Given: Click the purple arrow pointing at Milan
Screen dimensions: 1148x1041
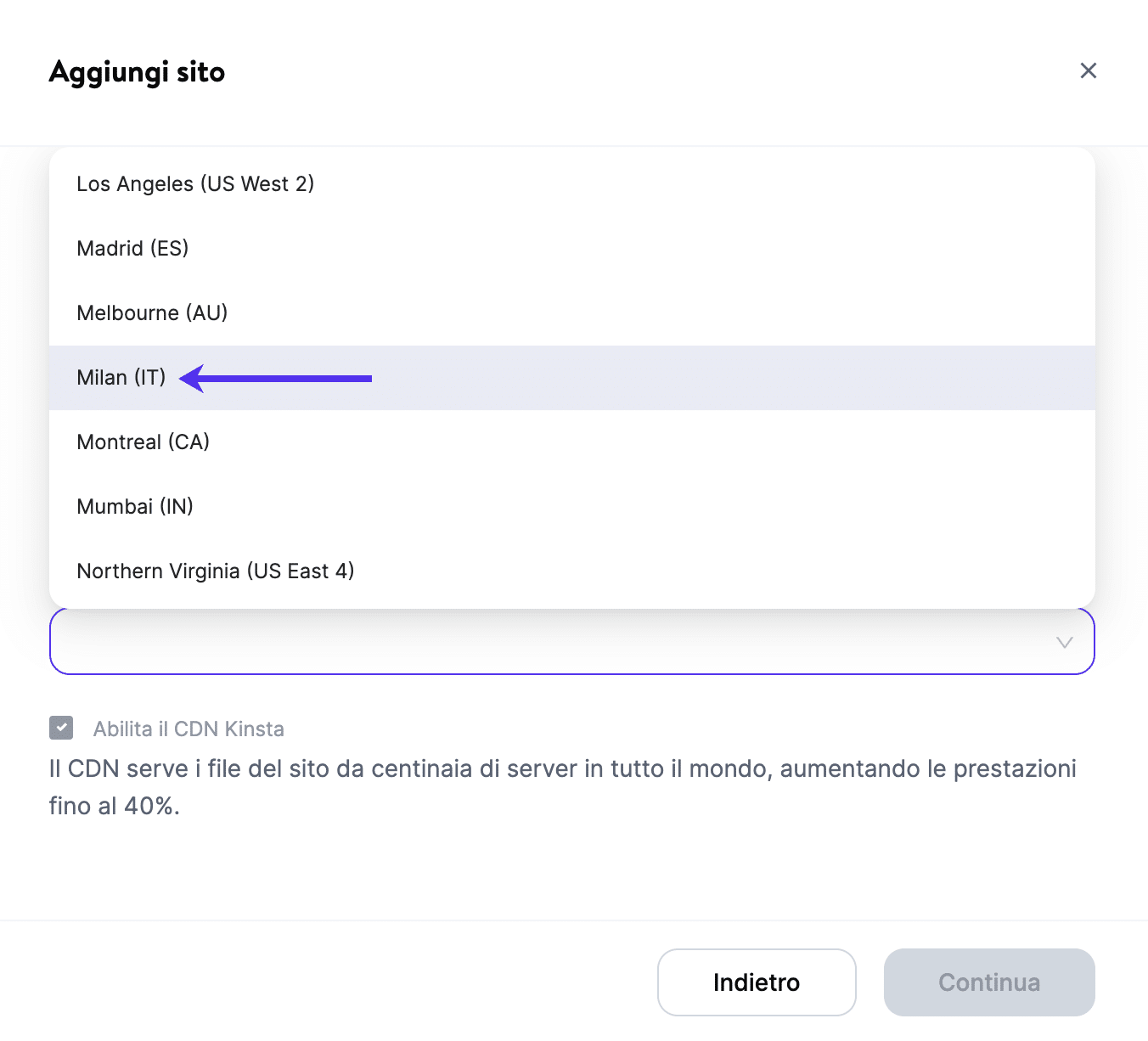Looking at the screenshot, I should click(x=277, y=379).
